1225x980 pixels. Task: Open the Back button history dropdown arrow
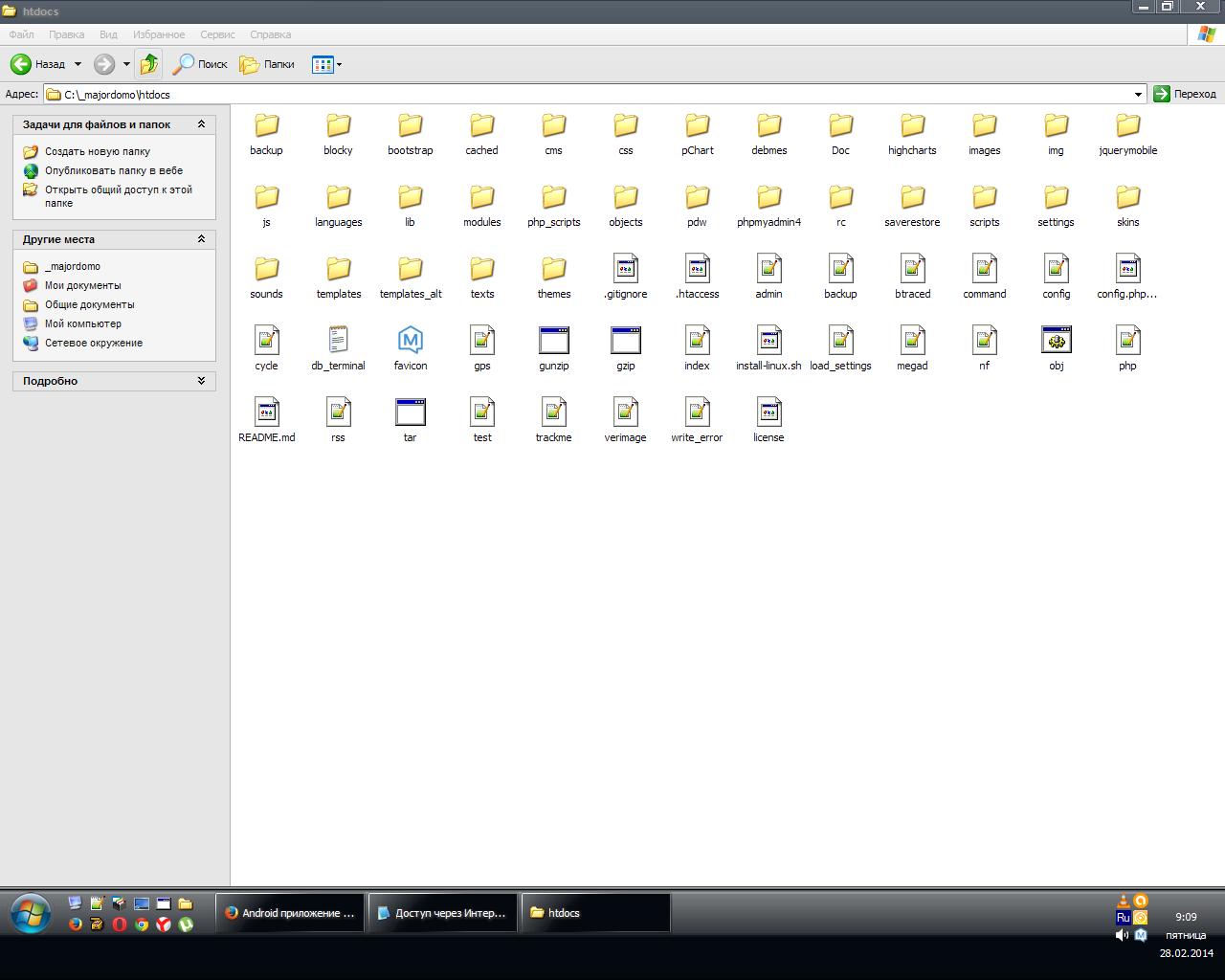point(78,64)
